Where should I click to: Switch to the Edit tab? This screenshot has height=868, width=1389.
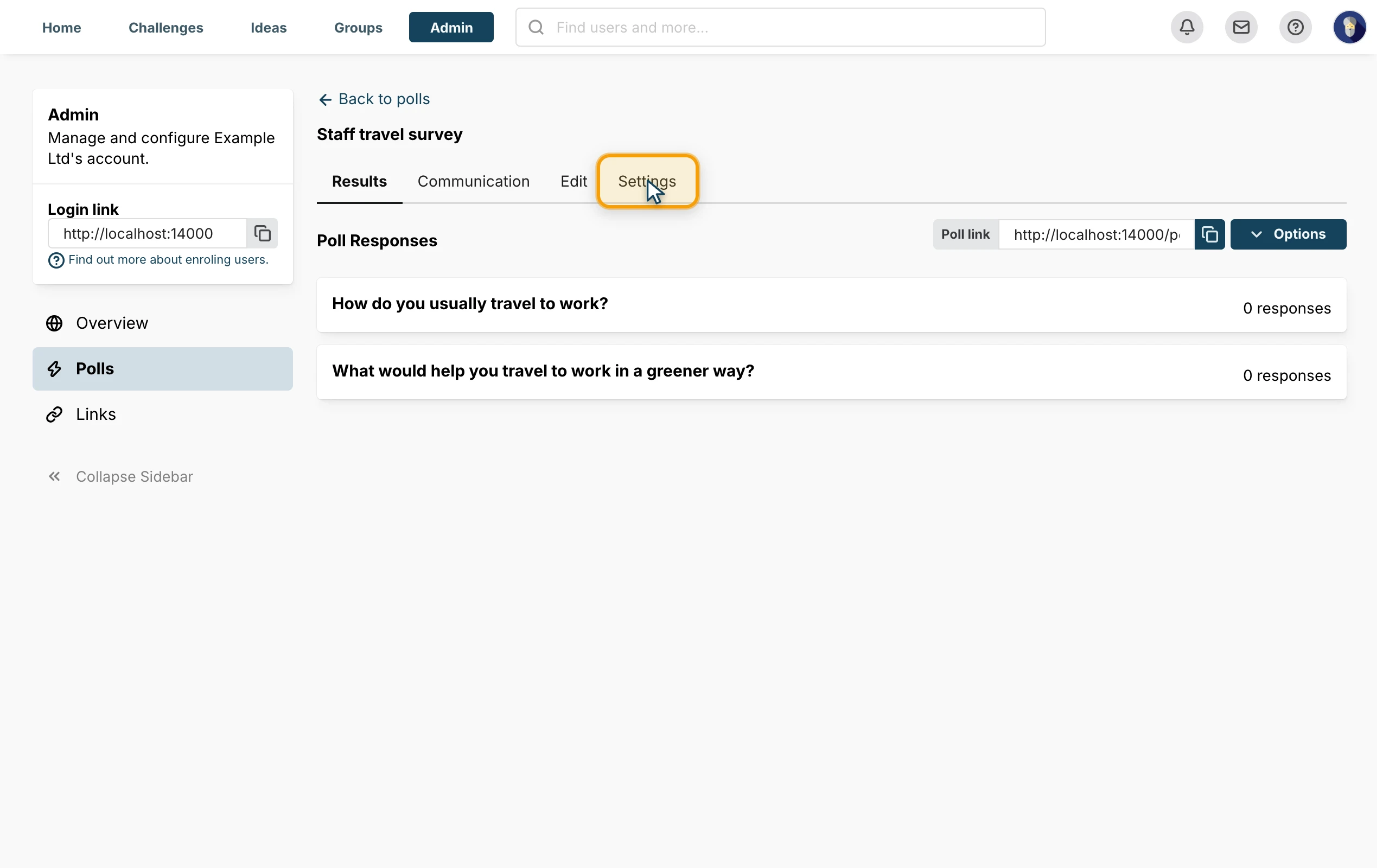[x=574, y=181]
